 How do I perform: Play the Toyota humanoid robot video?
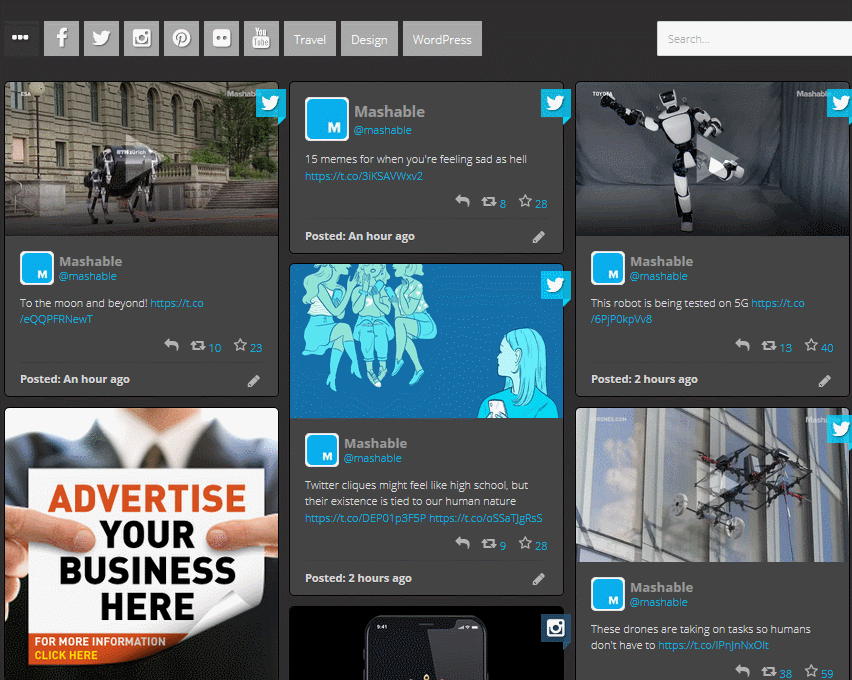(712, 159)
